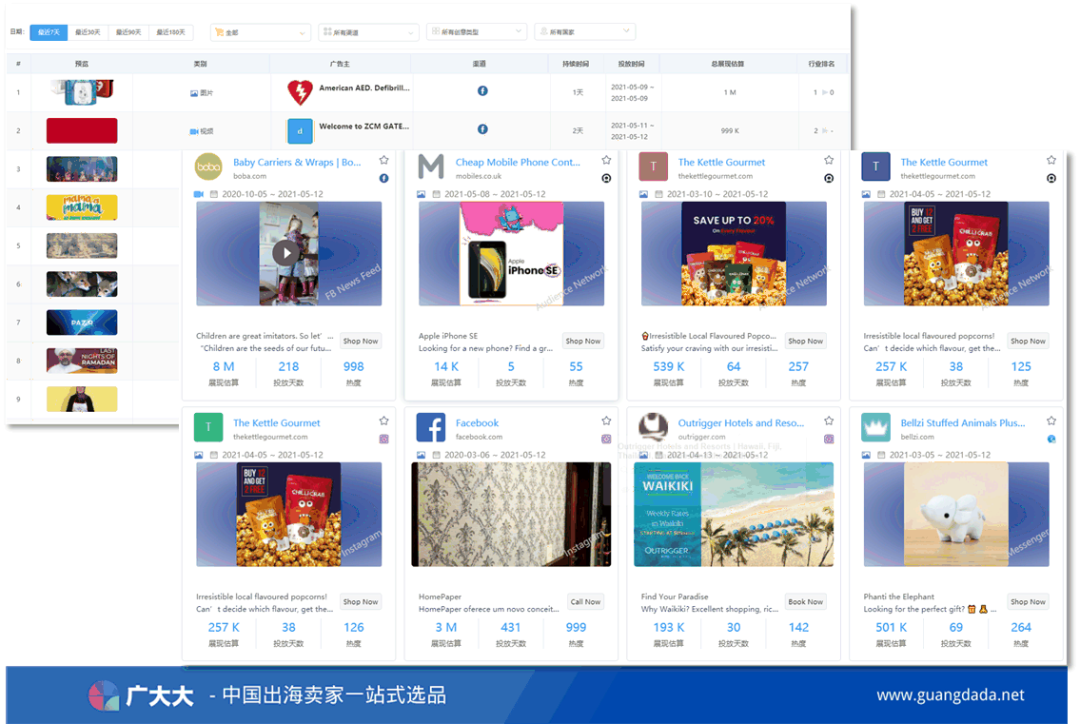This screenshot has width=1080, height=724.
Task: Toggle favorite star on Bellzi Stuffed Animals ad
Action: (1051, 420)
